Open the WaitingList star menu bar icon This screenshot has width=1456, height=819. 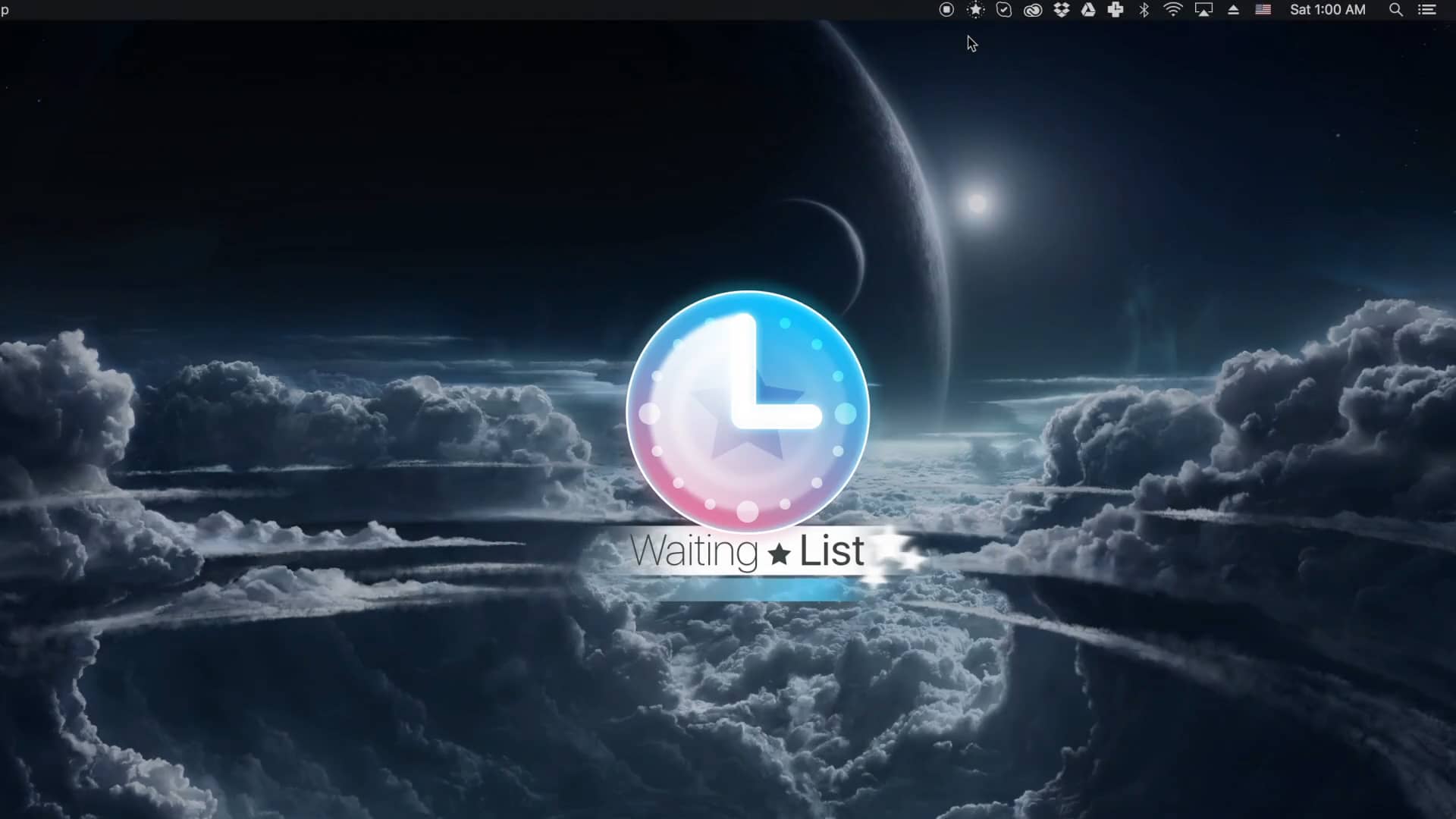point(976,10)
